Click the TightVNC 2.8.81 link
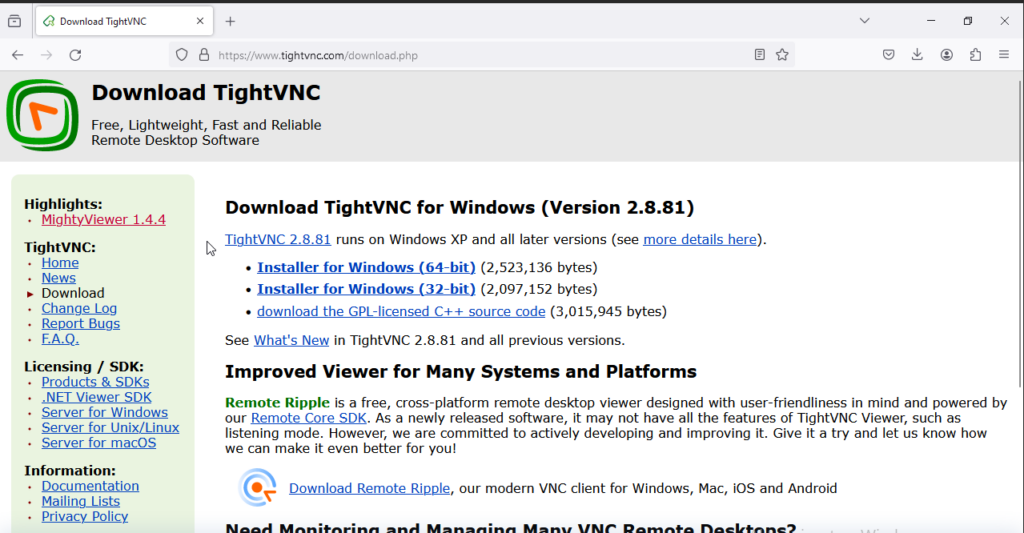1024x533 pixels. coord(278,239)
